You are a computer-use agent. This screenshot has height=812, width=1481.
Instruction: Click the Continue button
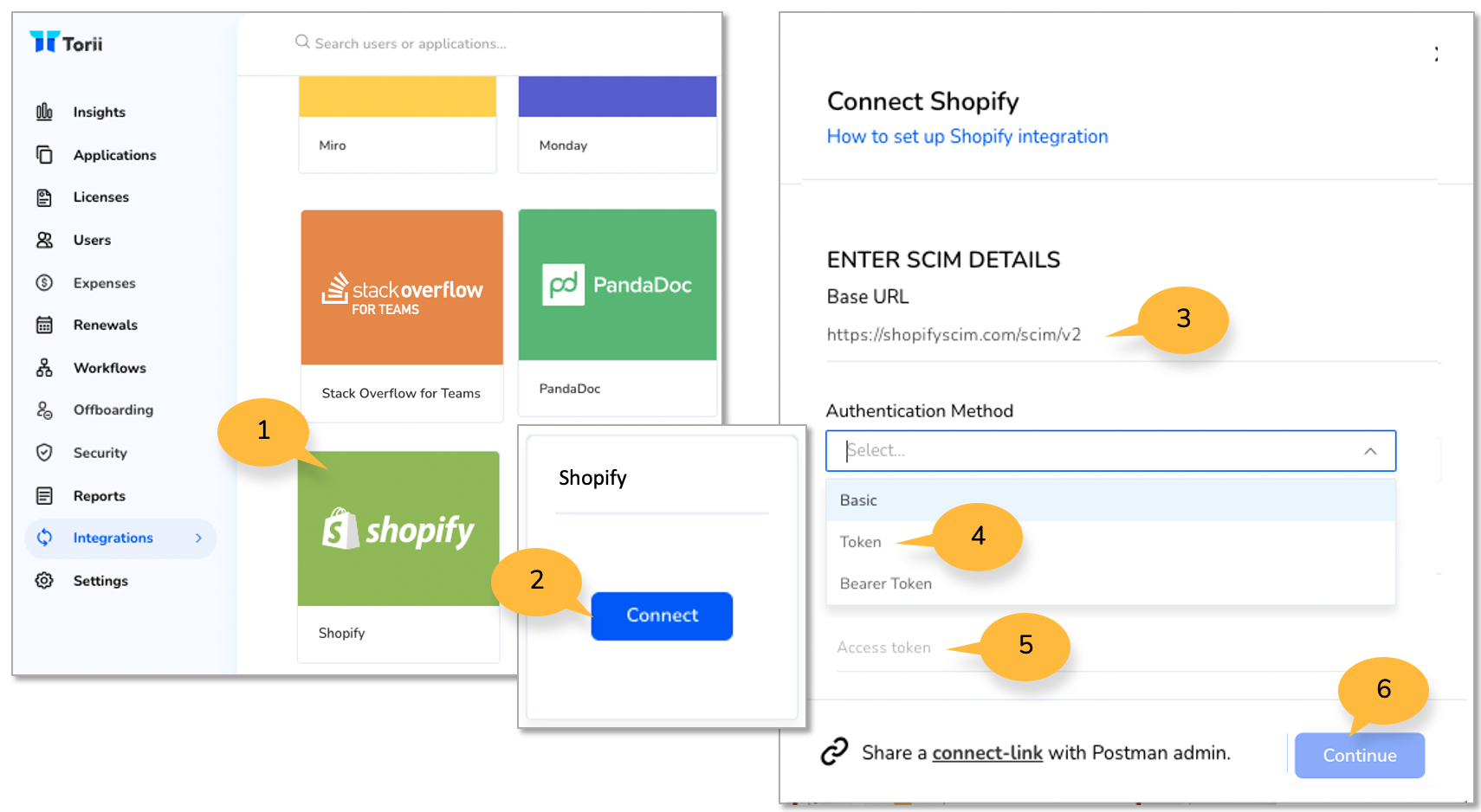pyautogui.click(x=1359, y=755)
